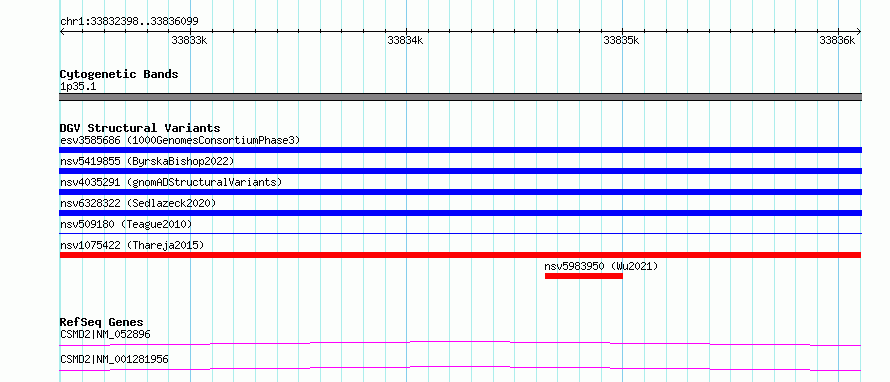Click the esv3585686 blue variant bar
The width and height of the screenshot is (890, 382).
pyautogui.click(x=460, y=150)
